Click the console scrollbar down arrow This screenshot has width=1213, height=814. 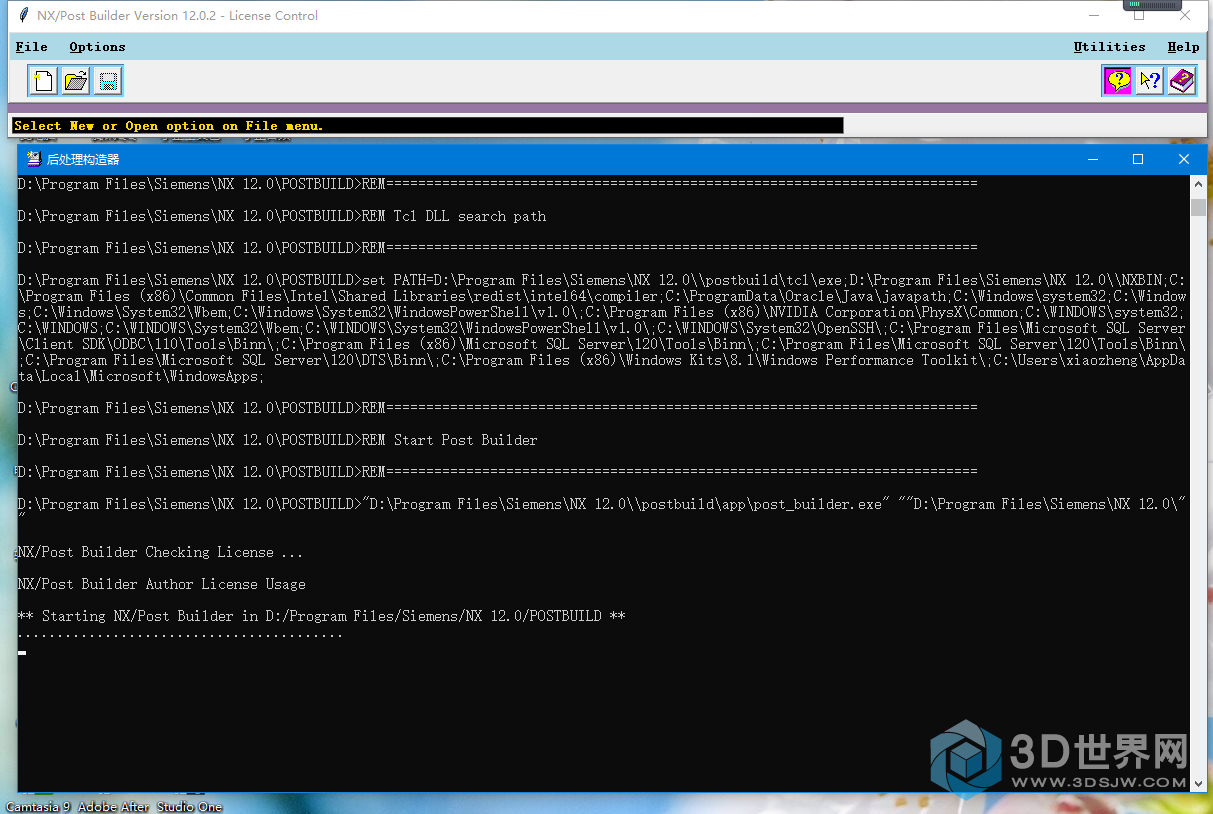tap(1199, 785)
